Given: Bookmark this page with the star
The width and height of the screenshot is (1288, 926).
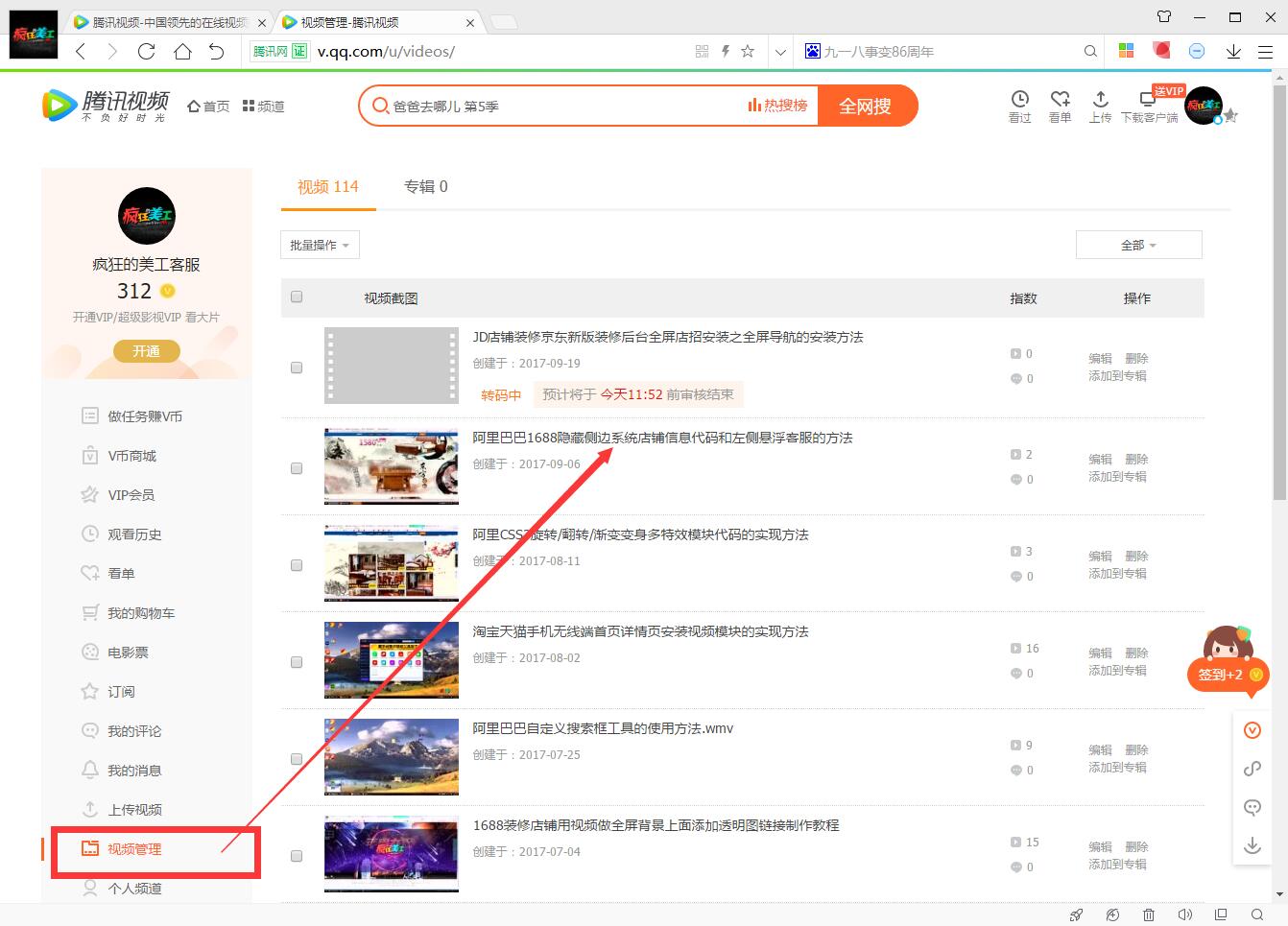Looking at the screenshot, I should (x=748, y=52).
